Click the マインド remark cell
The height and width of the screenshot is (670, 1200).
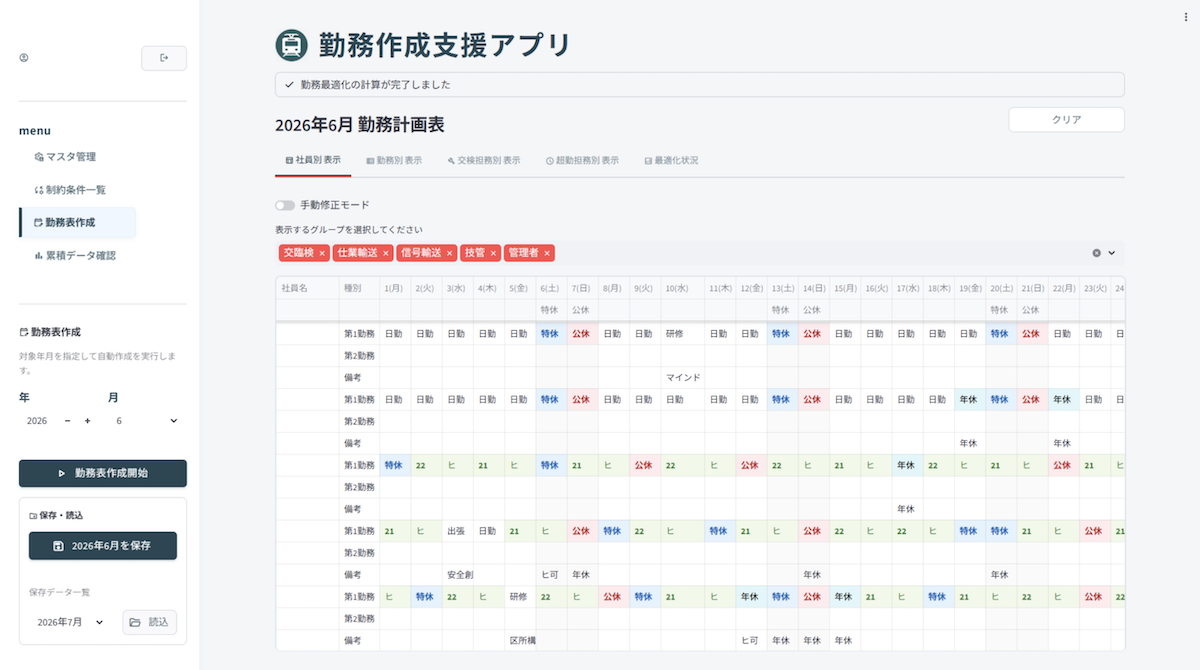pyautogui.click(x=683, y=377)
